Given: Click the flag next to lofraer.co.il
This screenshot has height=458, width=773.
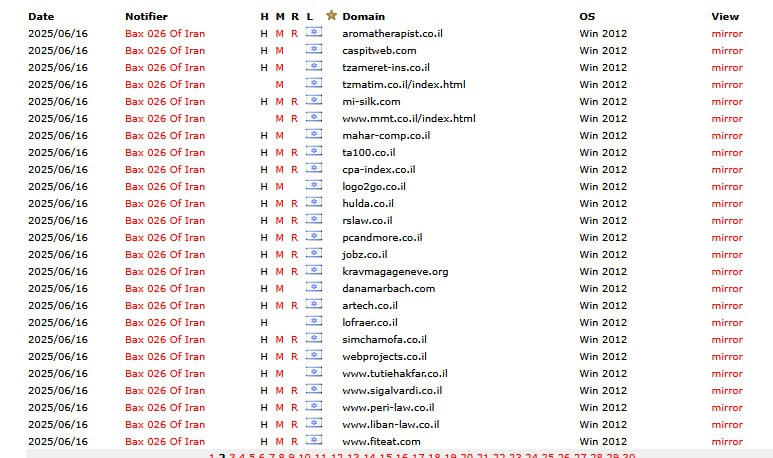Looking at the screenshot, I should (x=314, y=321).
